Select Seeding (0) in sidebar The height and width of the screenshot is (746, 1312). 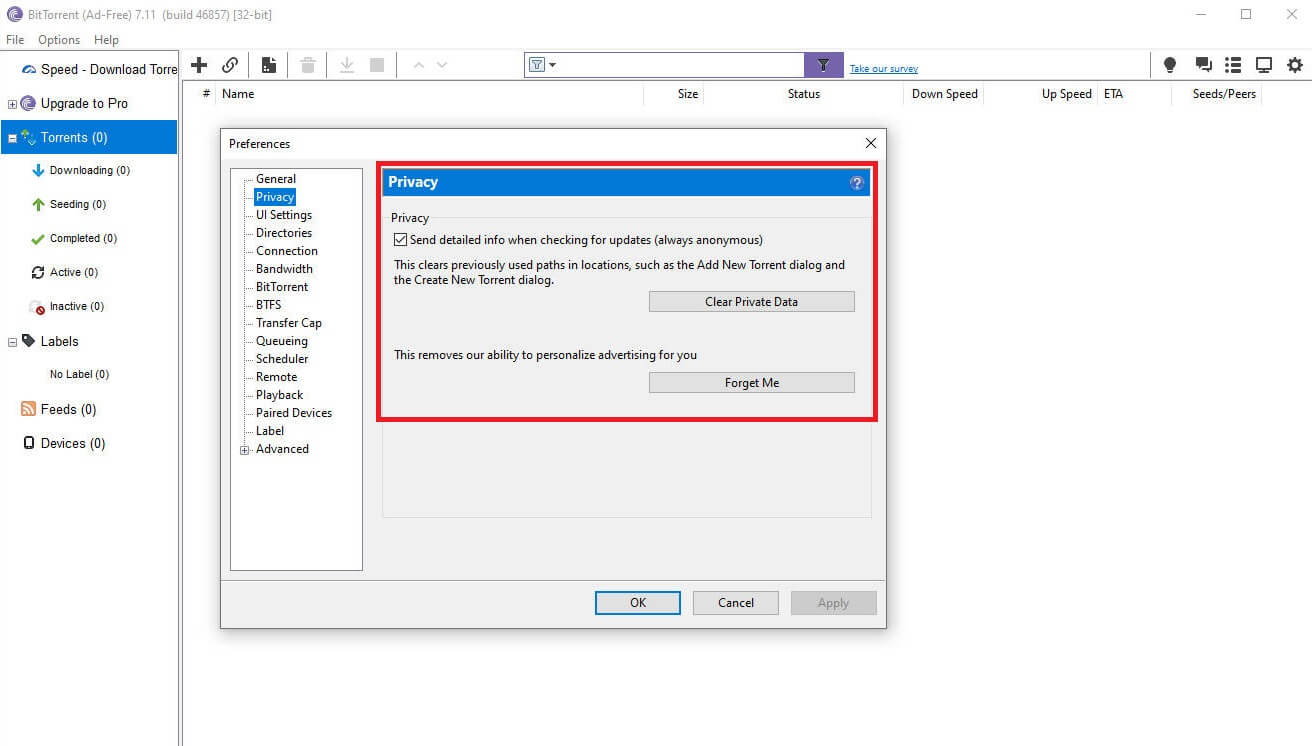[78, 205]
